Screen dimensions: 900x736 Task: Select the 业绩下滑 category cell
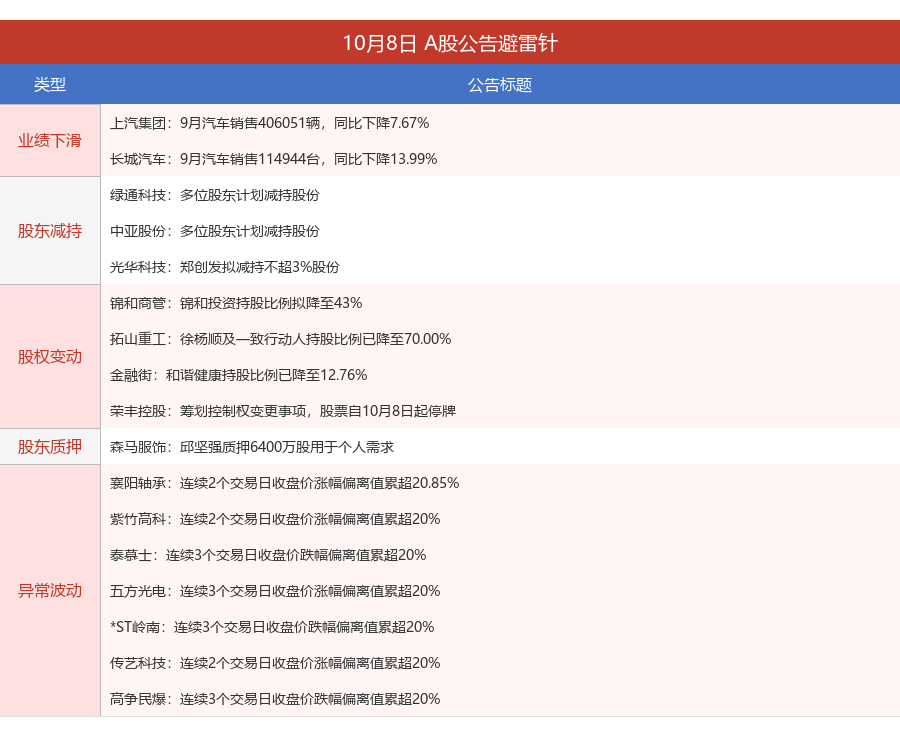pyautogui.click(x=50, y=140)
